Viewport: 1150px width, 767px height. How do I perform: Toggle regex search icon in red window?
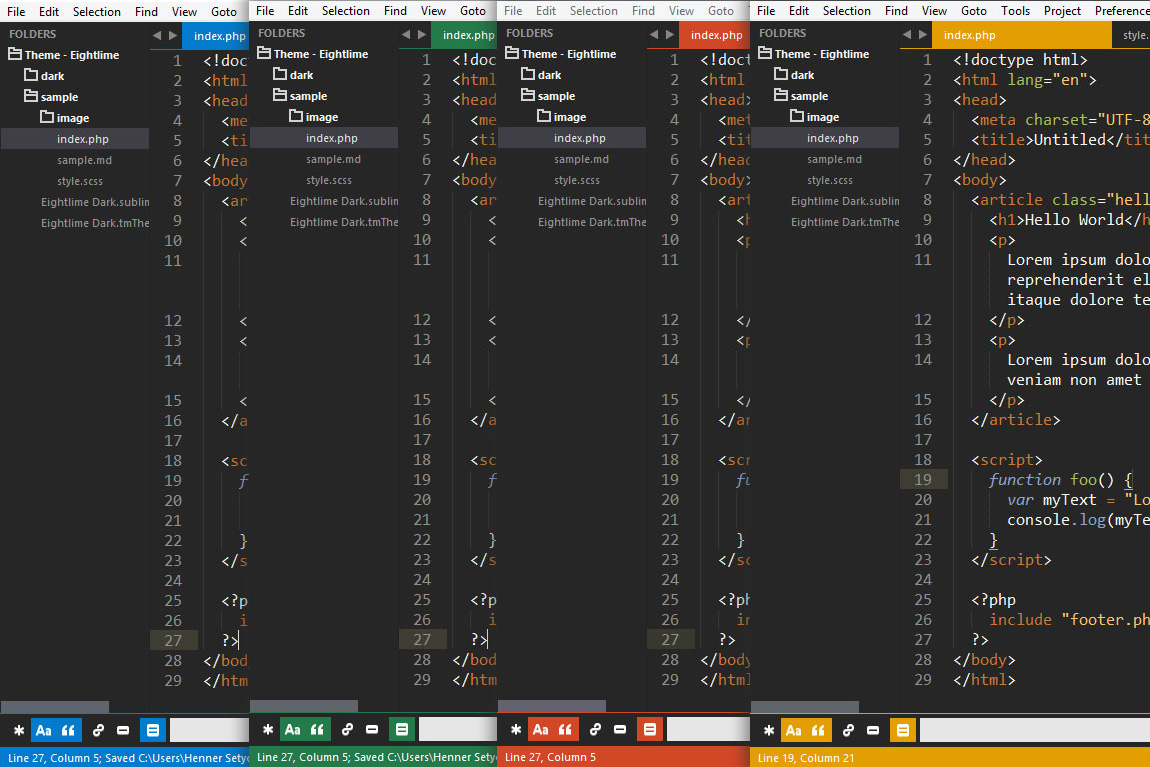[516, 730]
